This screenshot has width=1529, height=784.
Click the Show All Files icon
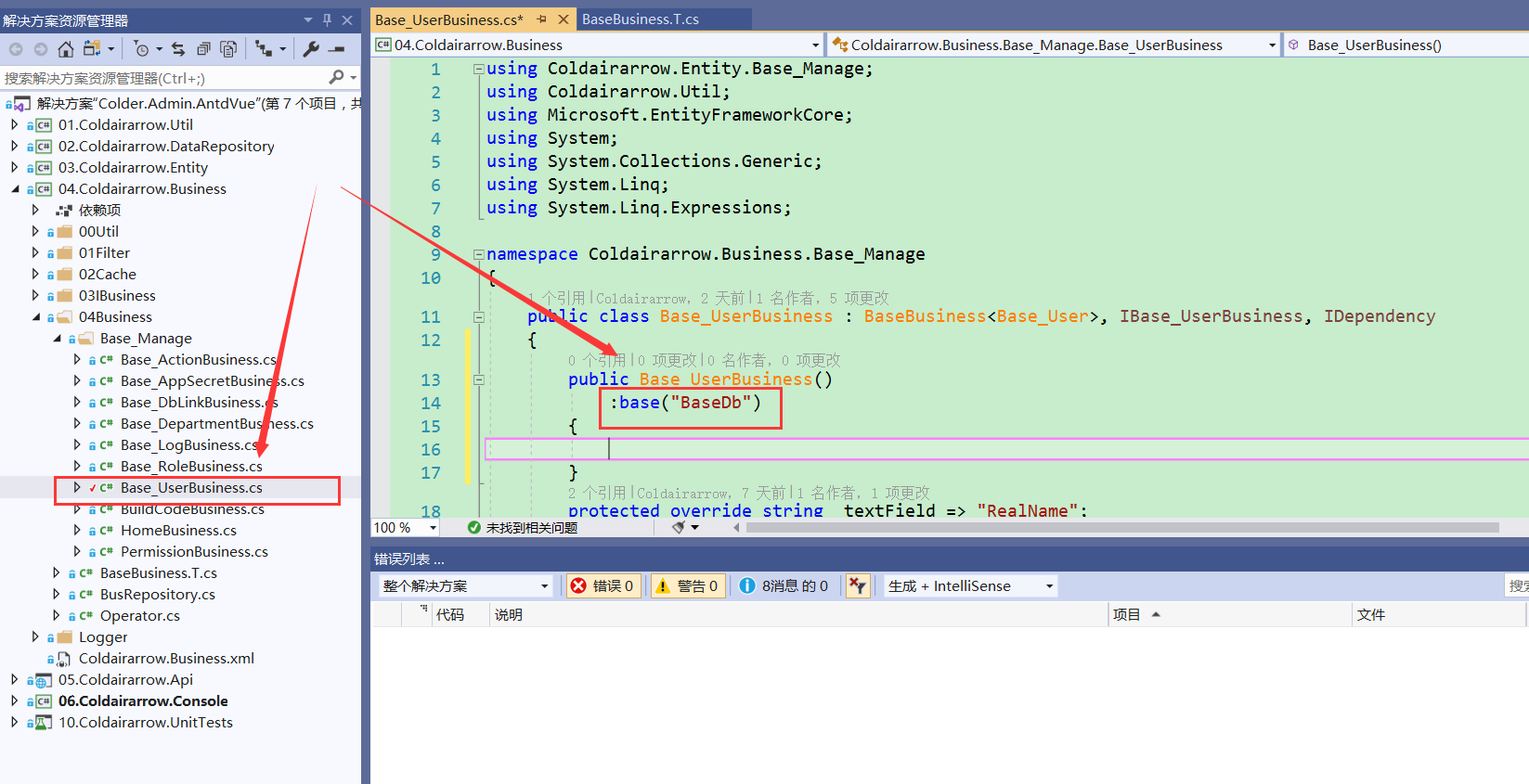[x=228, y=49]
